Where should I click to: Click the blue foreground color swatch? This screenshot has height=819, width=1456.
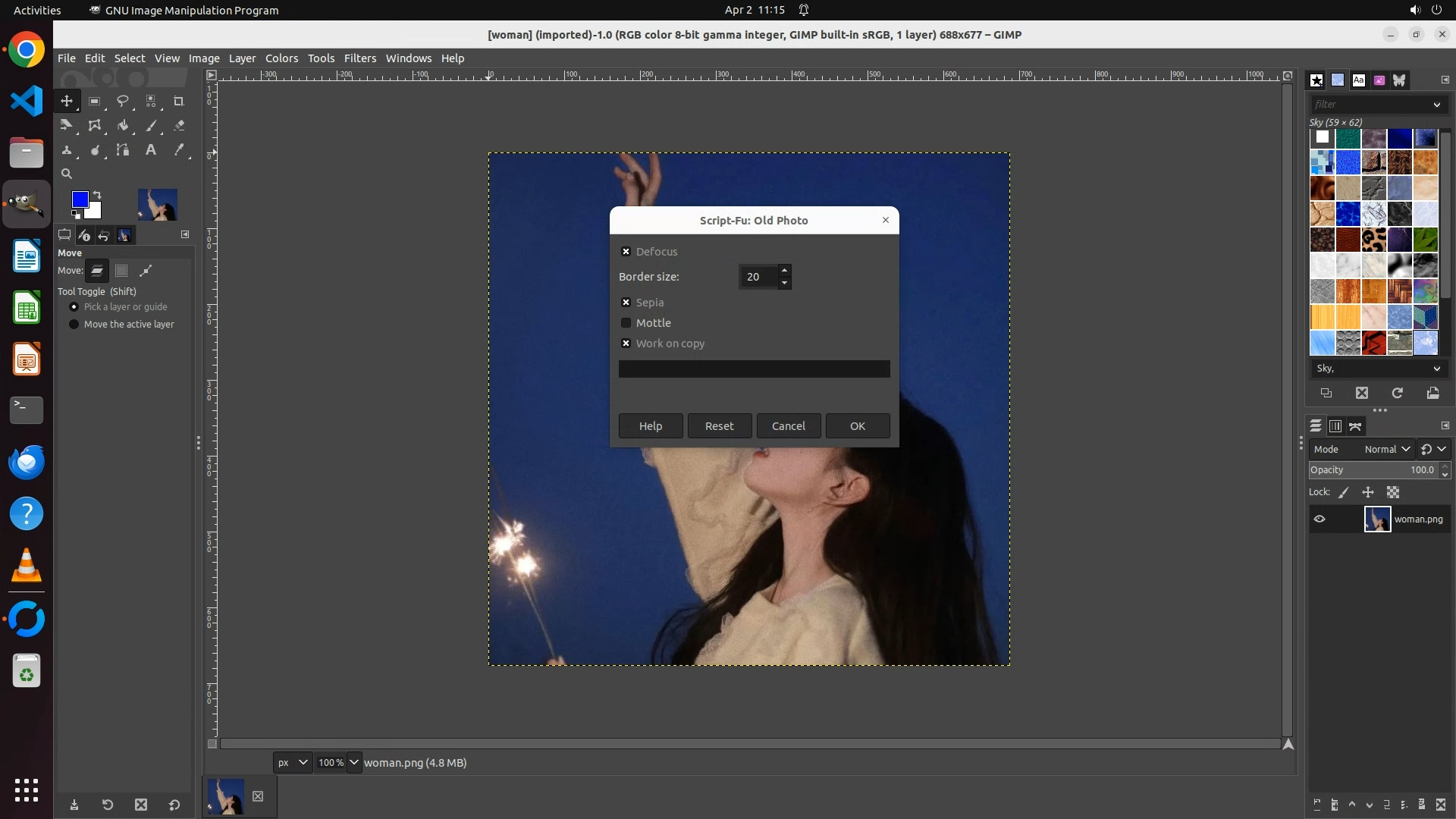[79, 199]
